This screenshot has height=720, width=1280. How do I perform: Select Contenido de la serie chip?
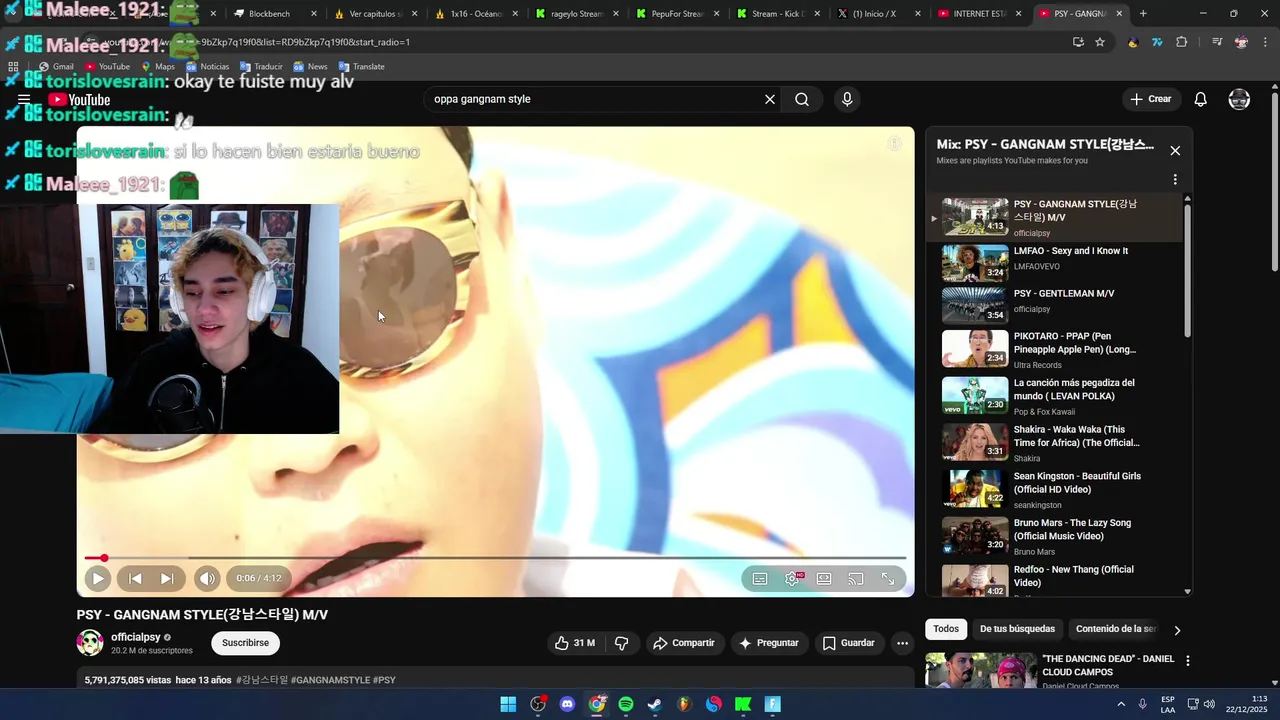tap(1116, 629)
